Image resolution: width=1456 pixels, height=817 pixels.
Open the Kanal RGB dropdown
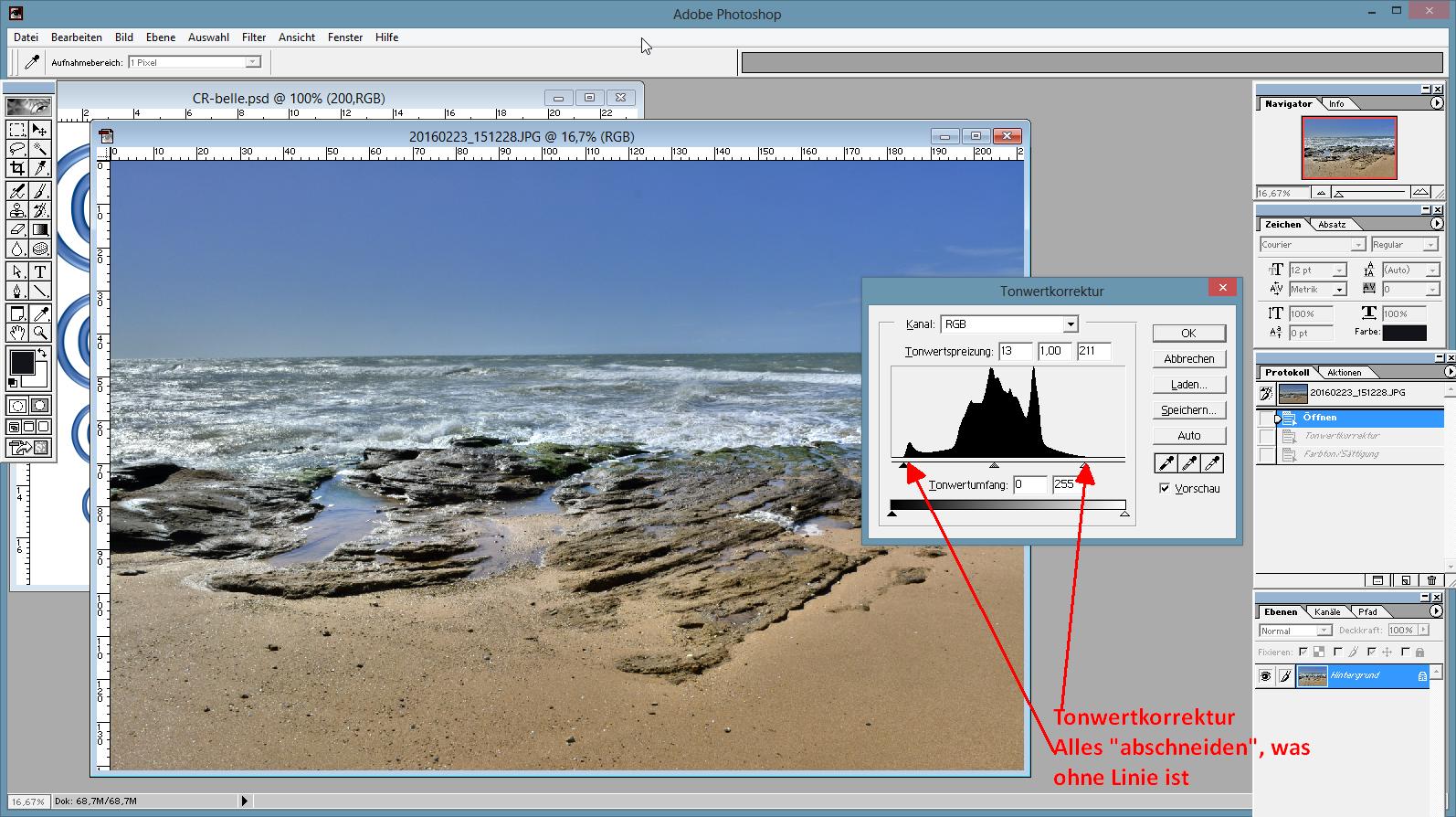(1070, 324)
